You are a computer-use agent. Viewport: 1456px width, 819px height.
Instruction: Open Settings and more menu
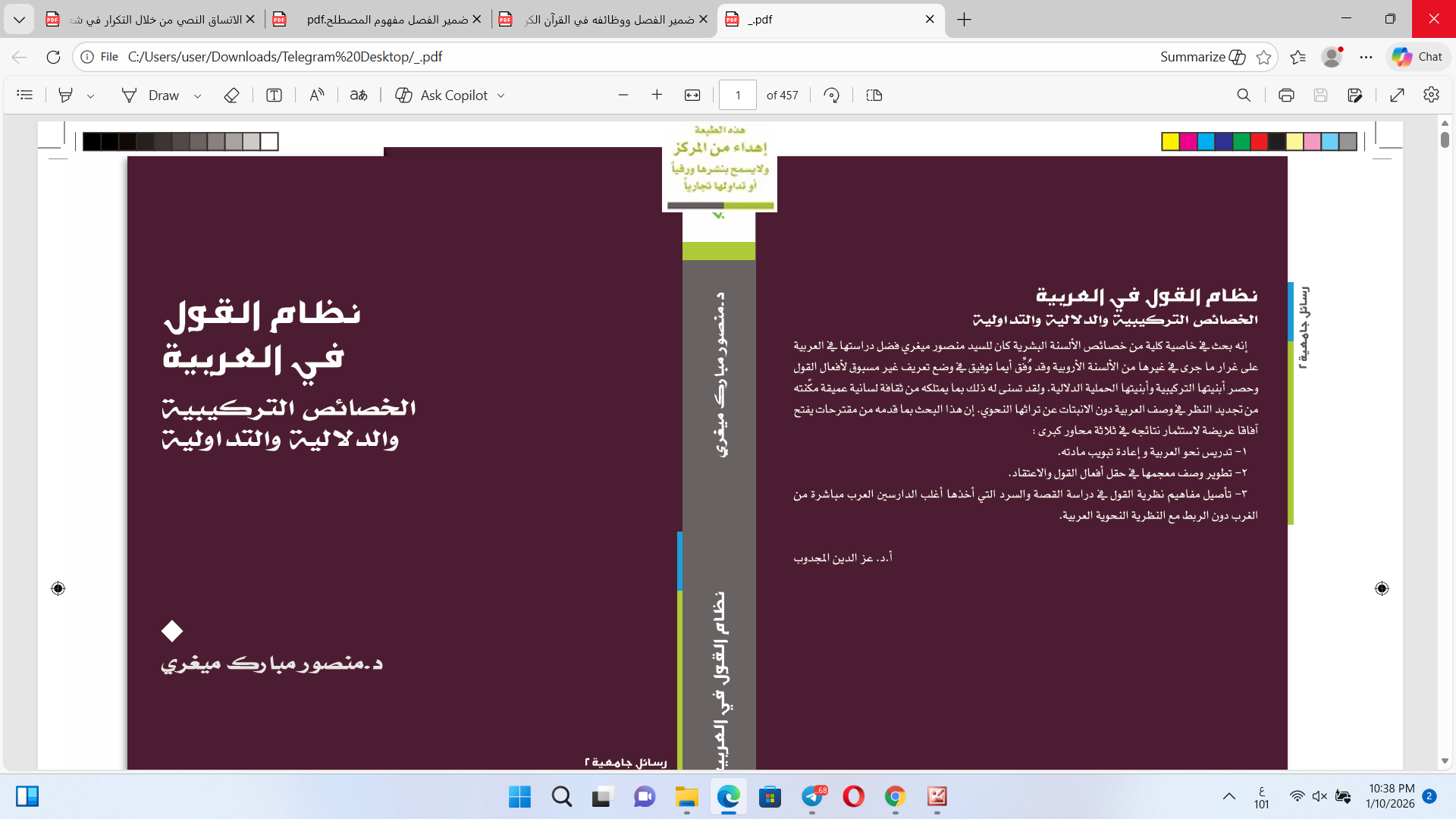click(x=1366, y=57)
